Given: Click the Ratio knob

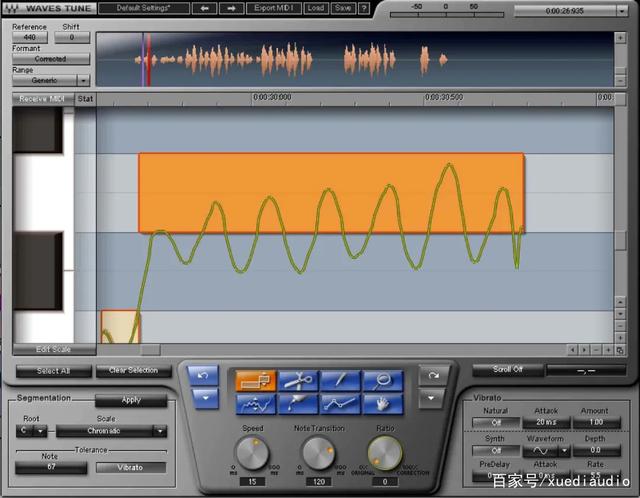Looking at the screenshot, I should 385,453.
